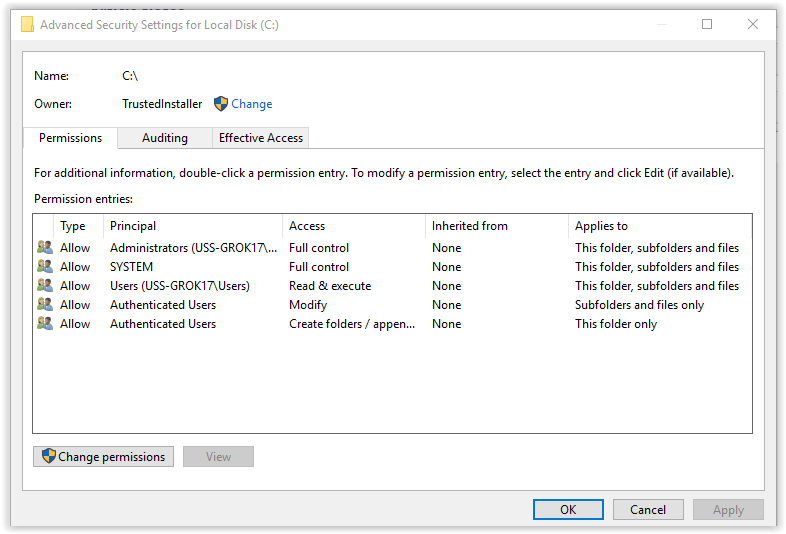
Task: Switch to the Auditing tab
Action: [165, 138]
